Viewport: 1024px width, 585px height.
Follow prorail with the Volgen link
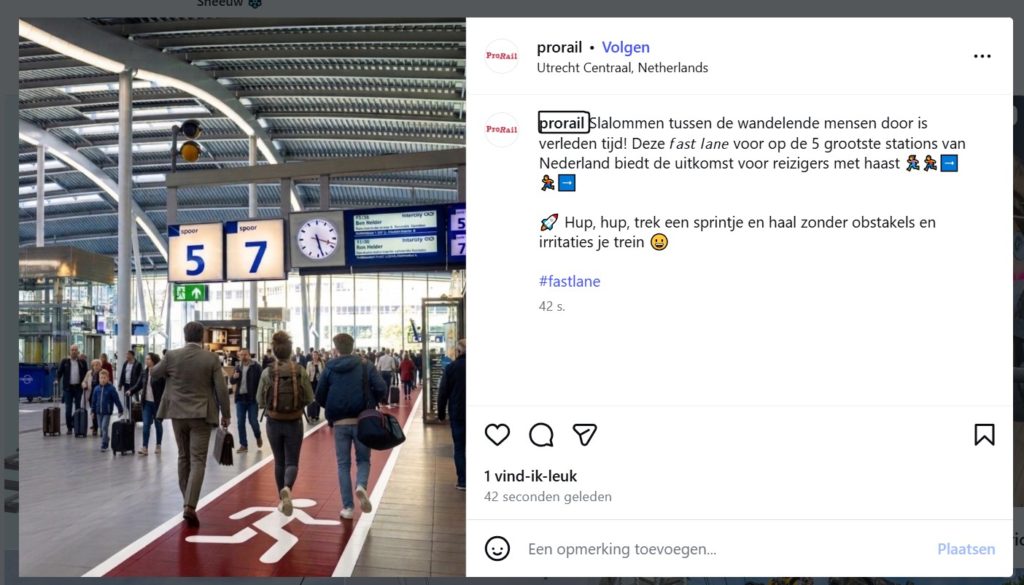click(x=626, y=48)
